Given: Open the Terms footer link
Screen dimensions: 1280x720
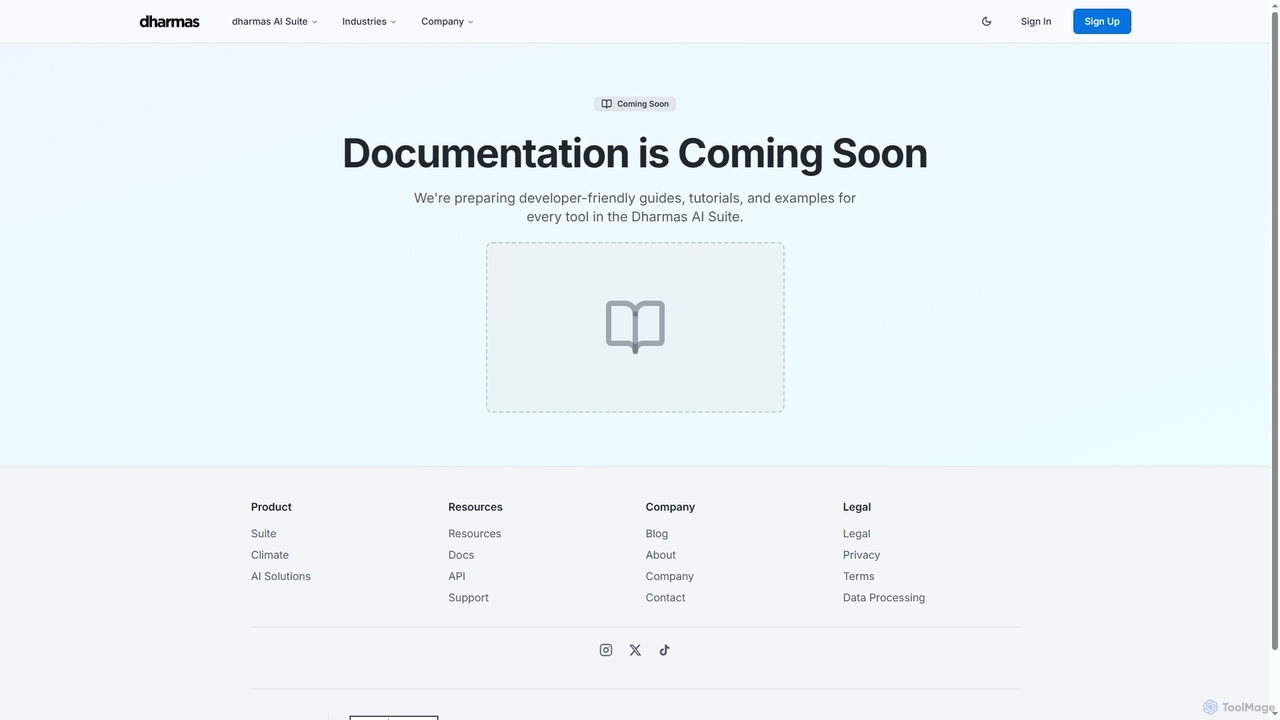Looking at the screenshot, I should 859,576.
